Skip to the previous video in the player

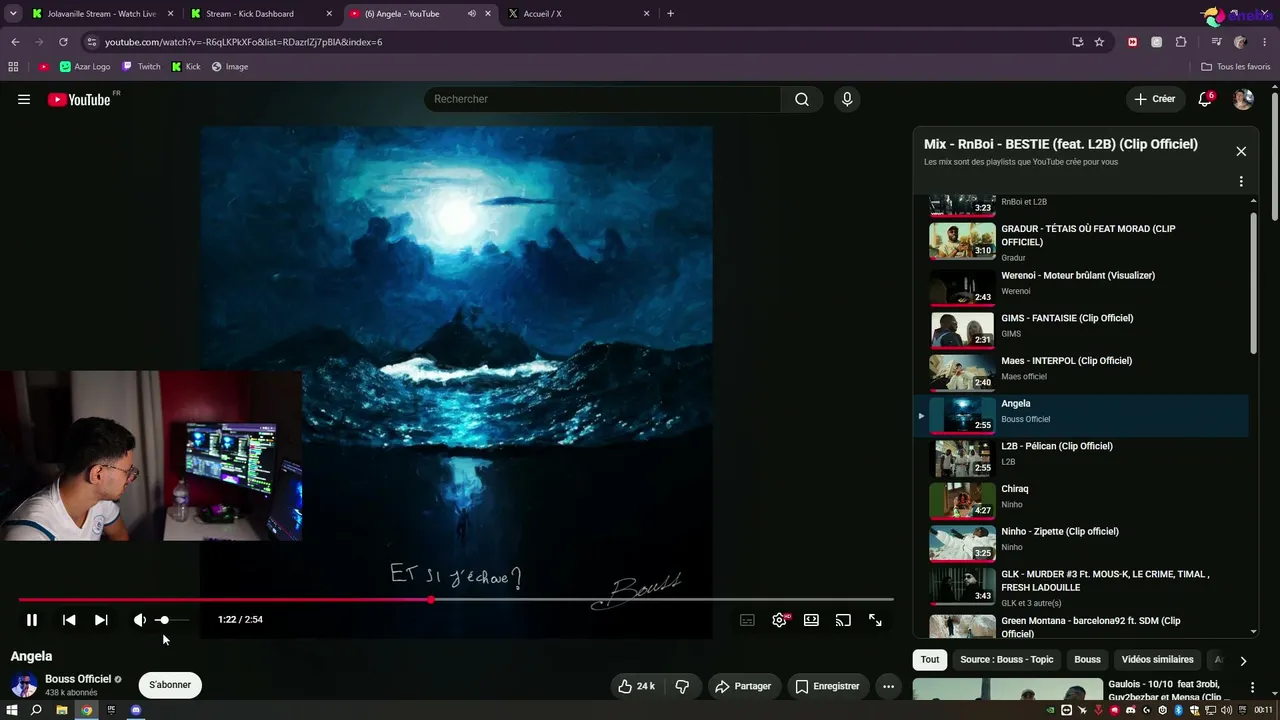tap(69, 620)
